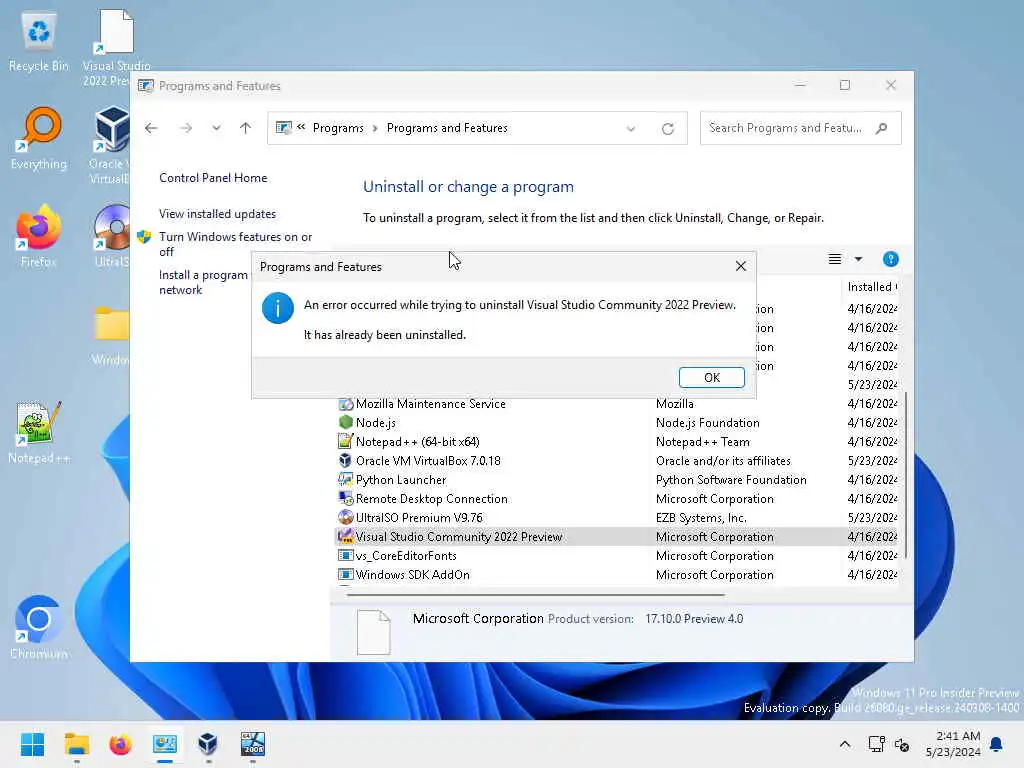
Task: Select Mozilla Maintenance Service row
Action: coord(617,404)
